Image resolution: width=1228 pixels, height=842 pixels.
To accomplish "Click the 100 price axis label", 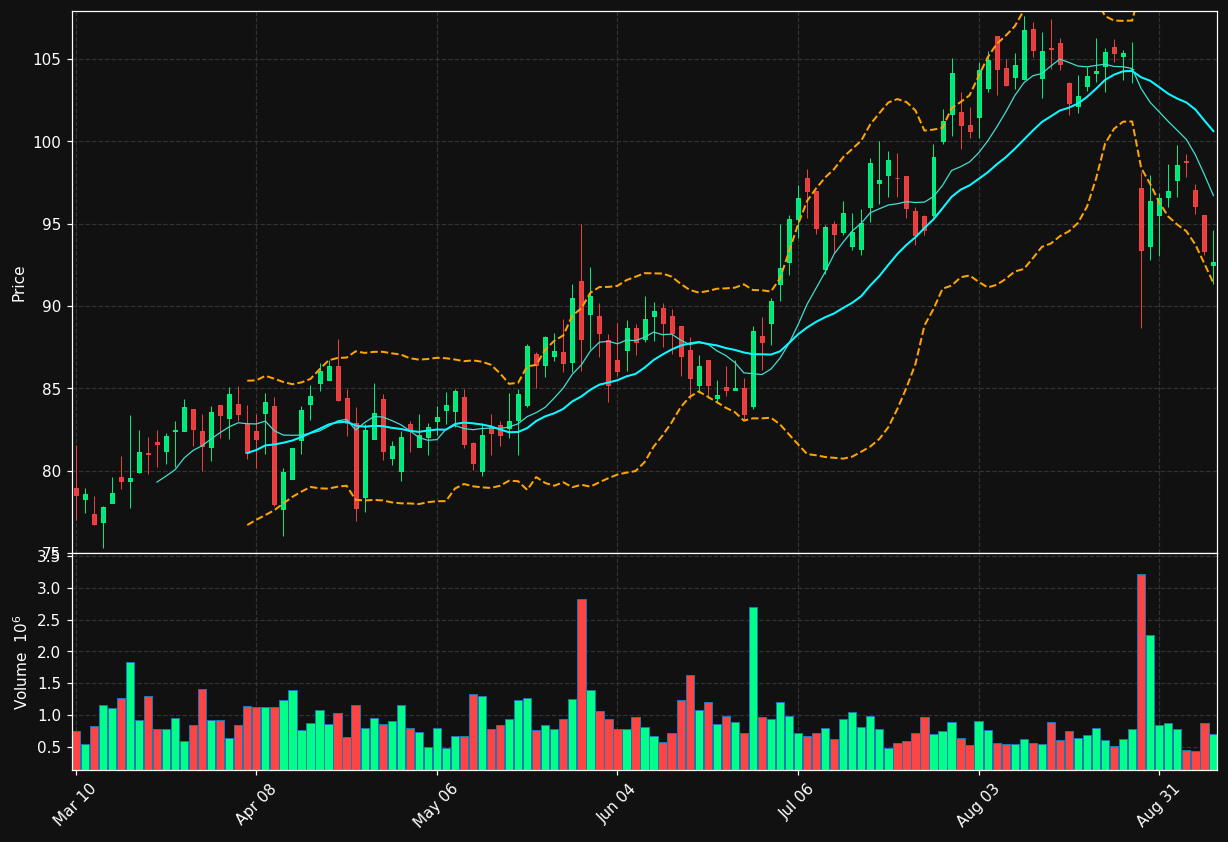I will (x=47, y=142).
